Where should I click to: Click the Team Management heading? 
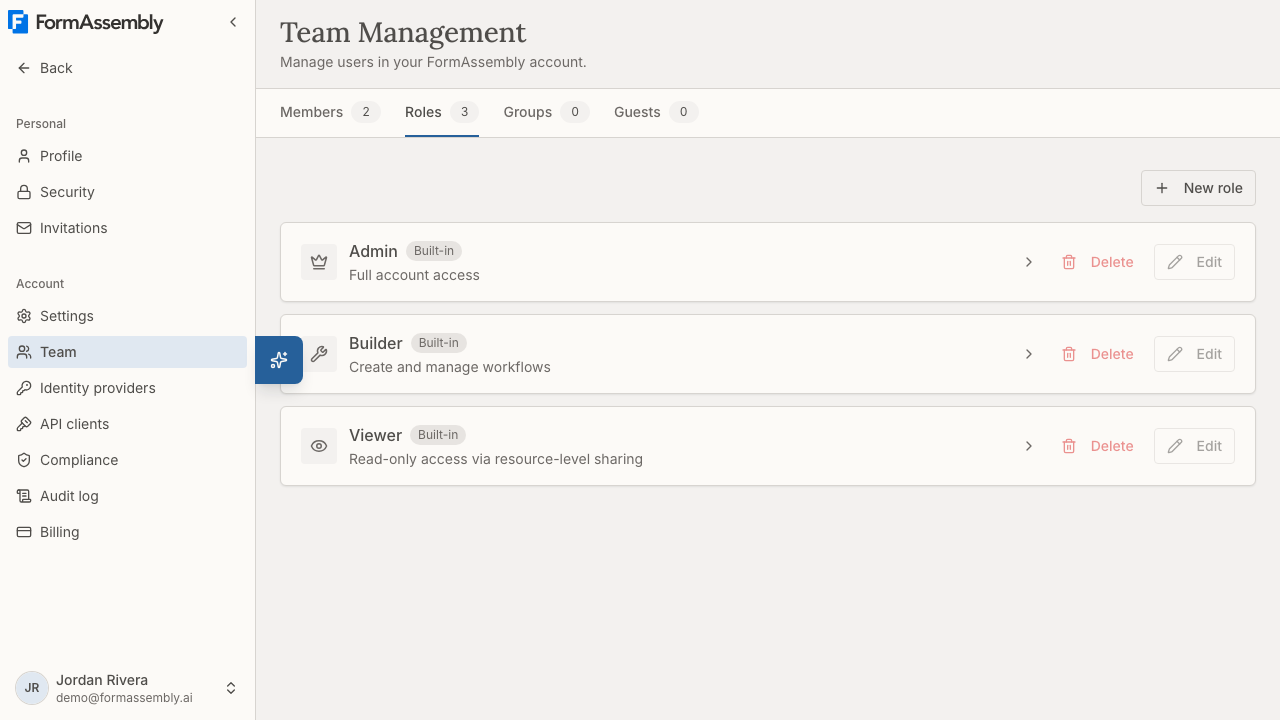click(x=403, y=32)
